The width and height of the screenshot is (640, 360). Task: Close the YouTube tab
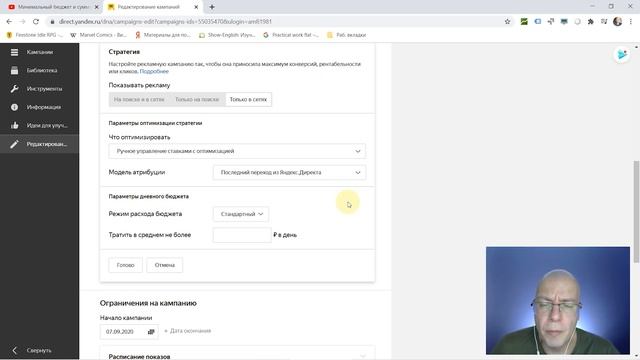(x=97, y=7)
